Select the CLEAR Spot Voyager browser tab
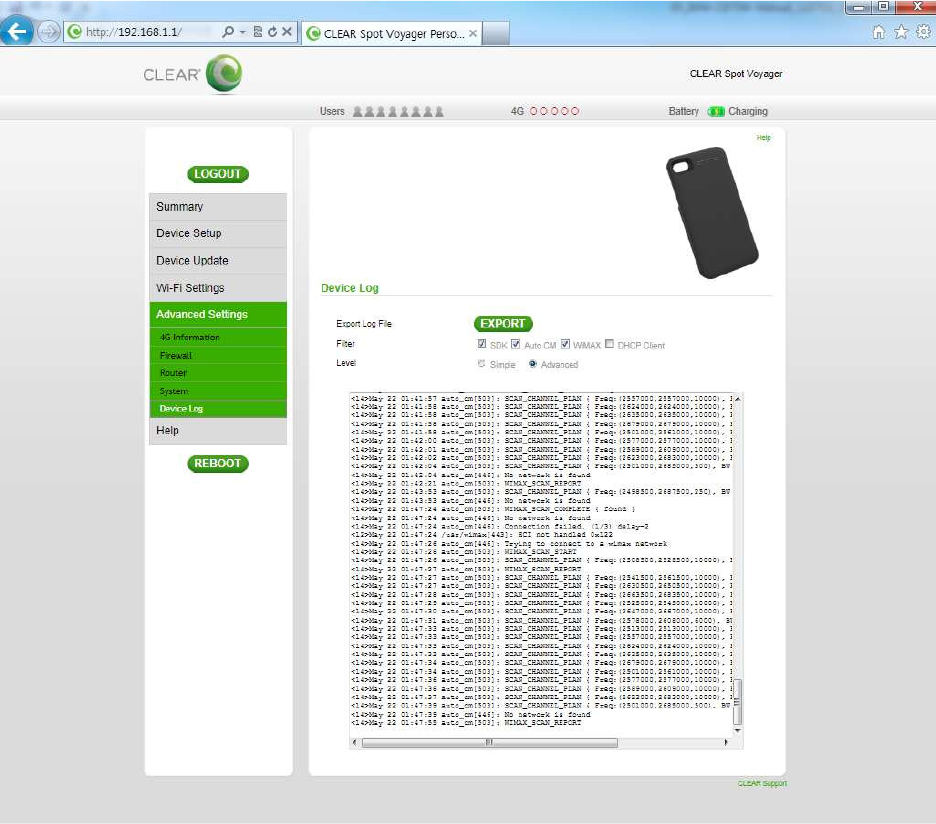936x824 pixels. [391, 33]
